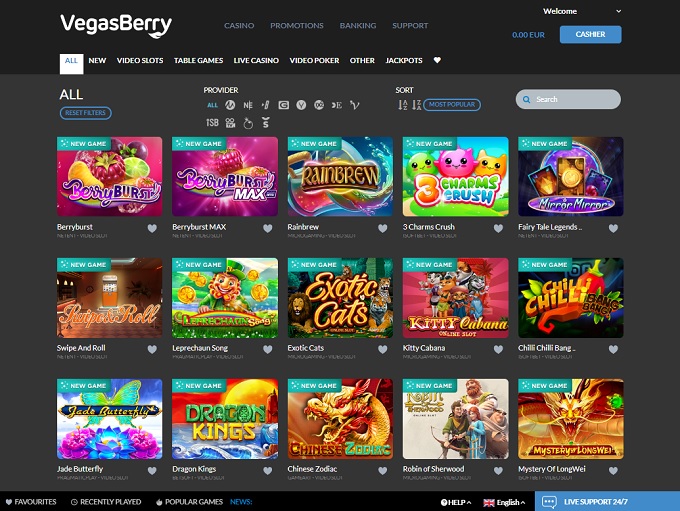
Task: Click the Cashier button
Action: coord(590,34)
